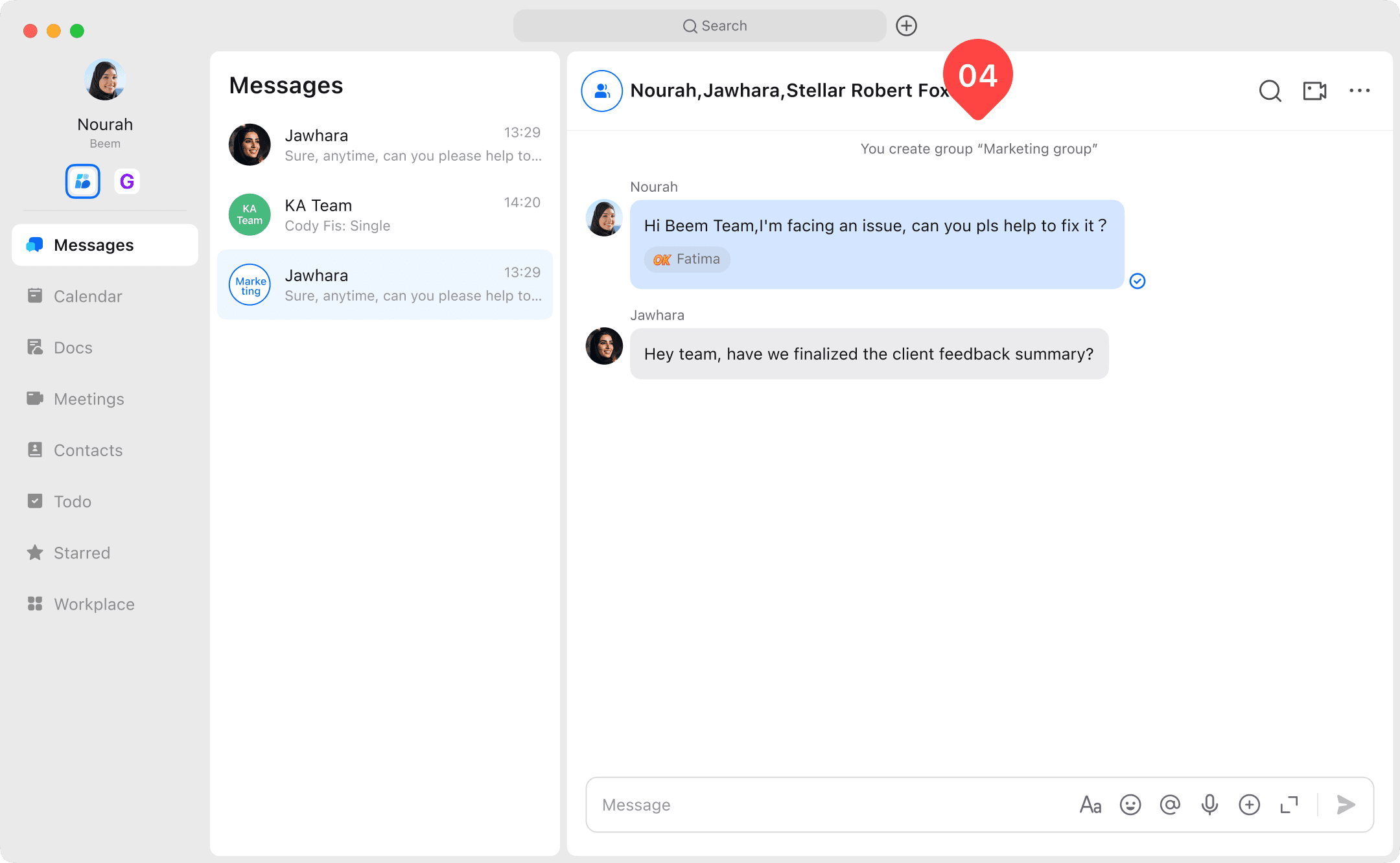Click the send message arrow

coord(1346,805)
